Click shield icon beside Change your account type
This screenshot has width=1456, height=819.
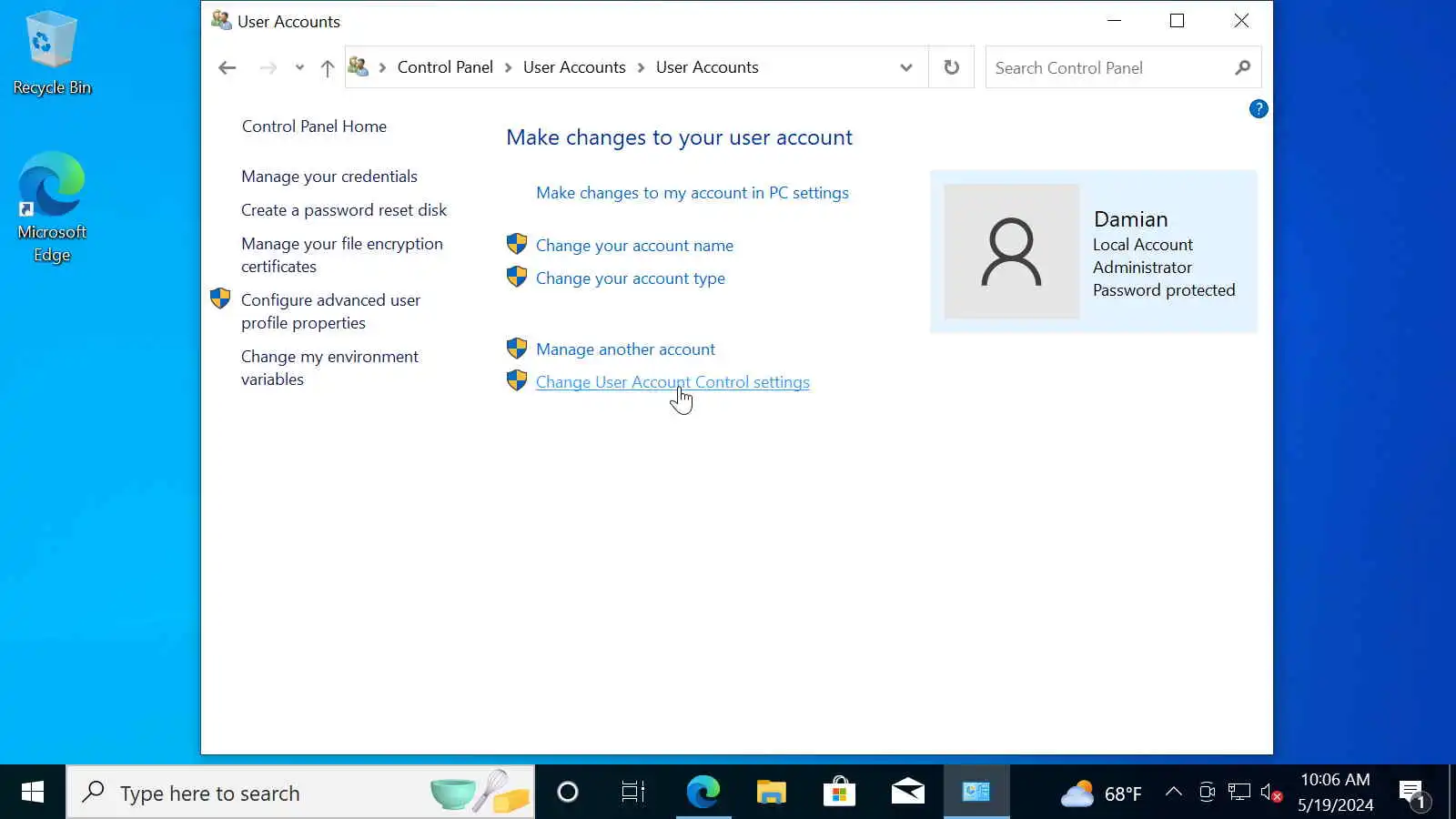click(x=517, y=277)
